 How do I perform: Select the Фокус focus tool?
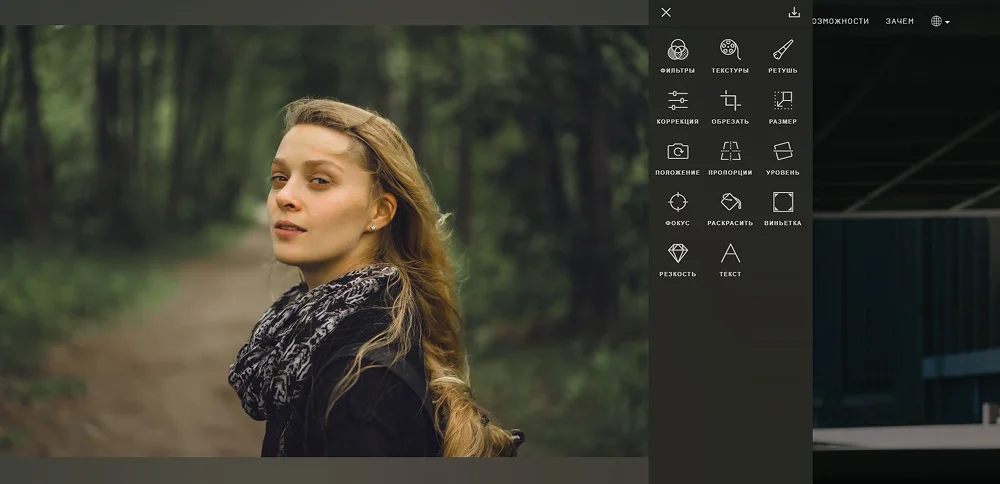(677, 209)
